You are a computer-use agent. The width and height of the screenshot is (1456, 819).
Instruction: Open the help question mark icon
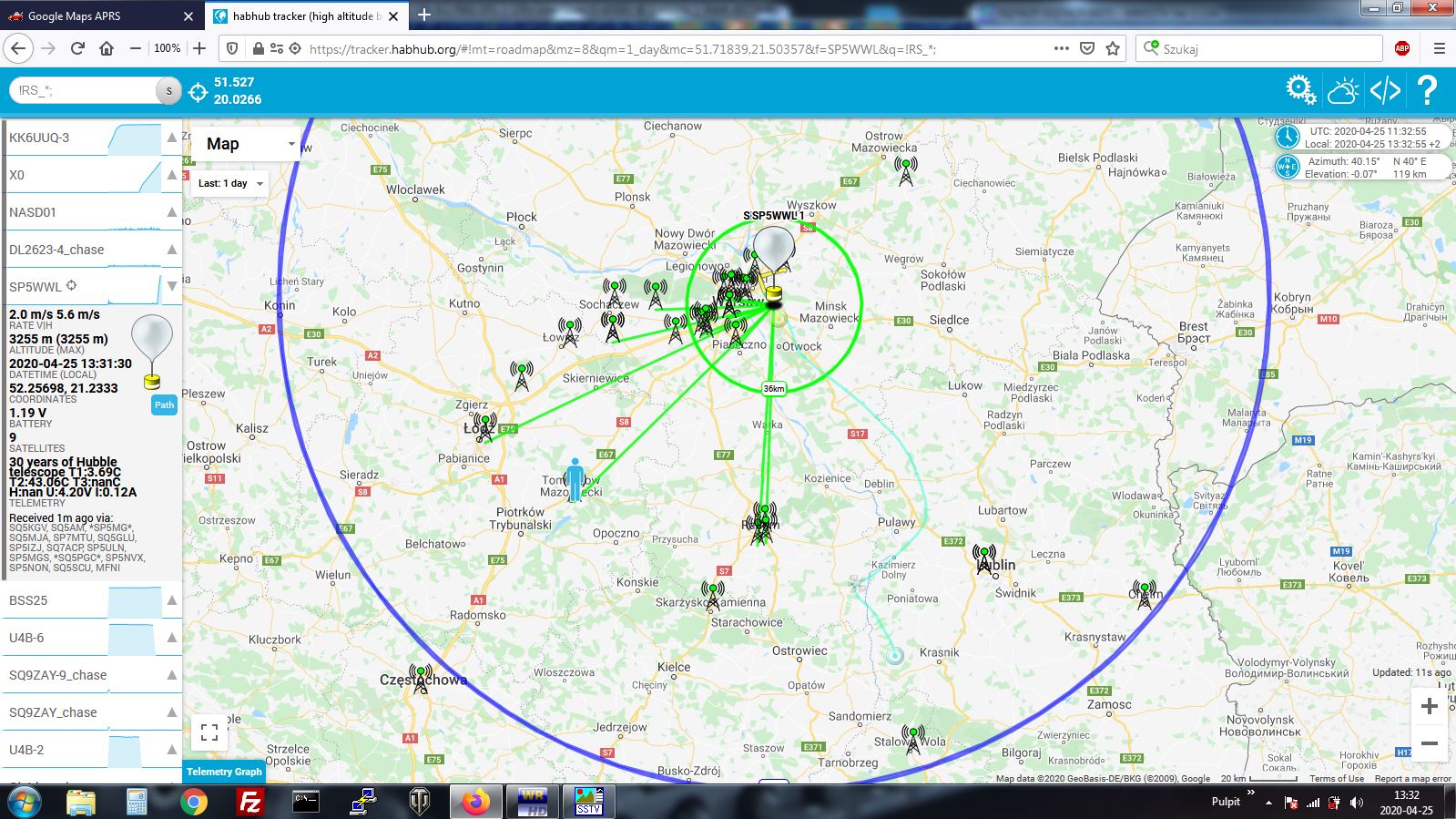pos(1427,90)
